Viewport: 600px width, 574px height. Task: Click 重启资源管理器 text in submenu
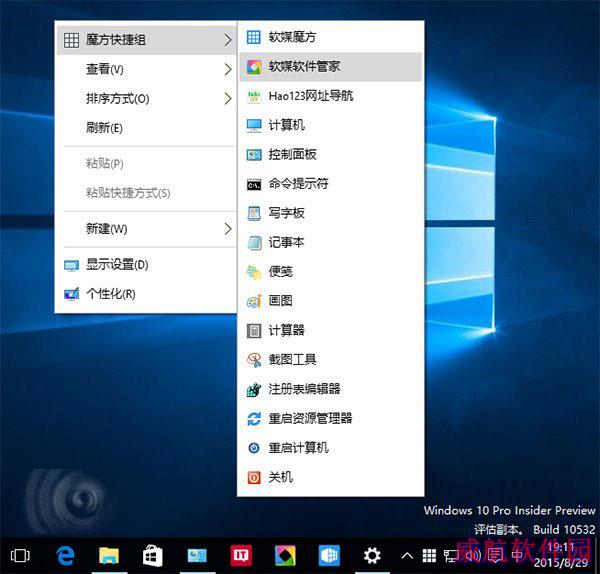[x=310, y=419]
